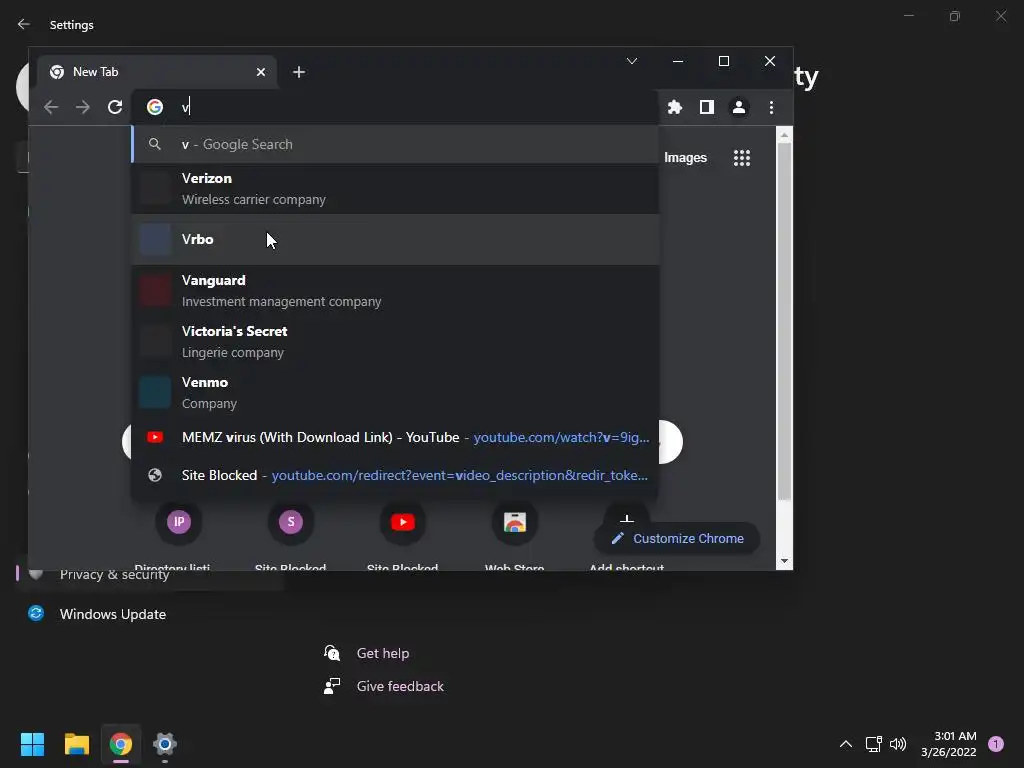Open the tab search chevron in Chrome
This screenshot has height=768, width=1024.
tap(632, 61)
